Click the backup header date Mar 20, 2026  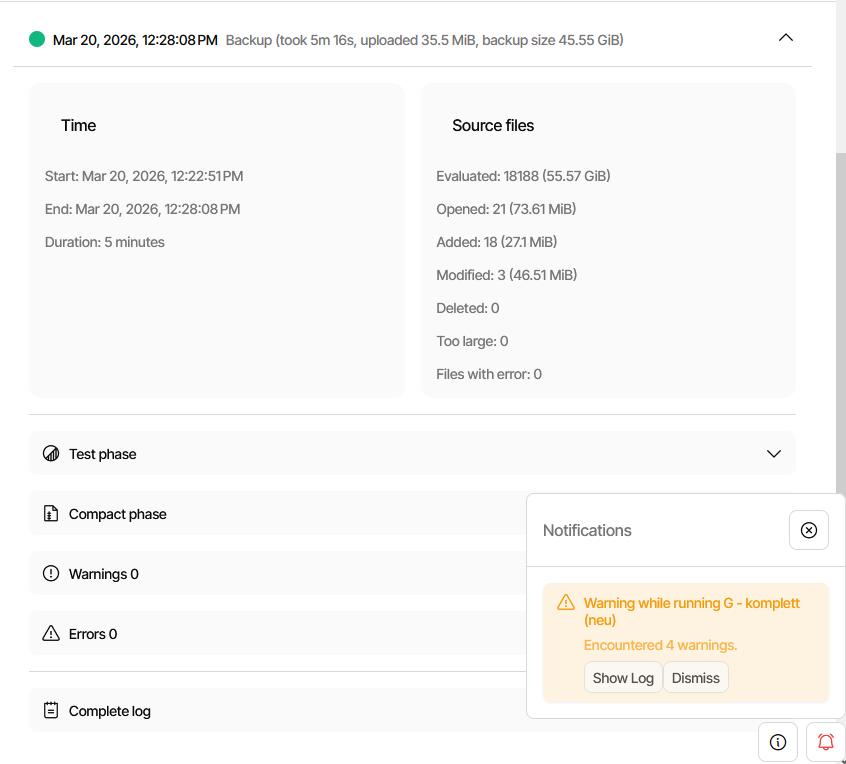[x=135, y=40]
